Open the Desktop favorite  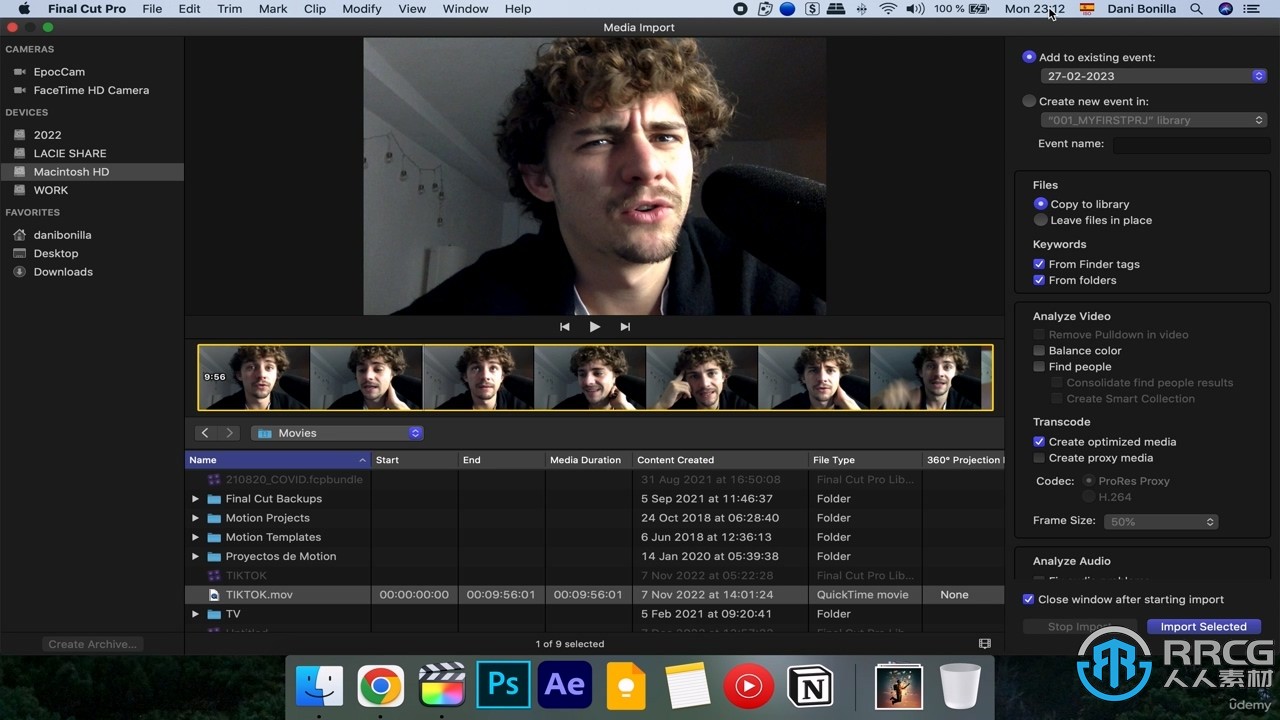click(x=56, y=253)
